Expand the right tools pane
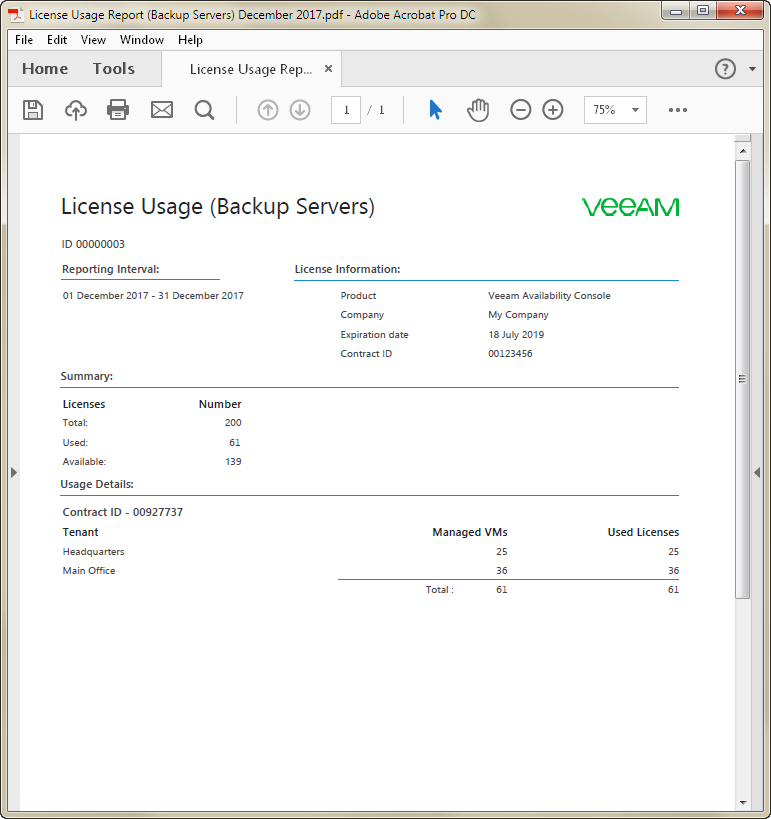 (756, 473)
